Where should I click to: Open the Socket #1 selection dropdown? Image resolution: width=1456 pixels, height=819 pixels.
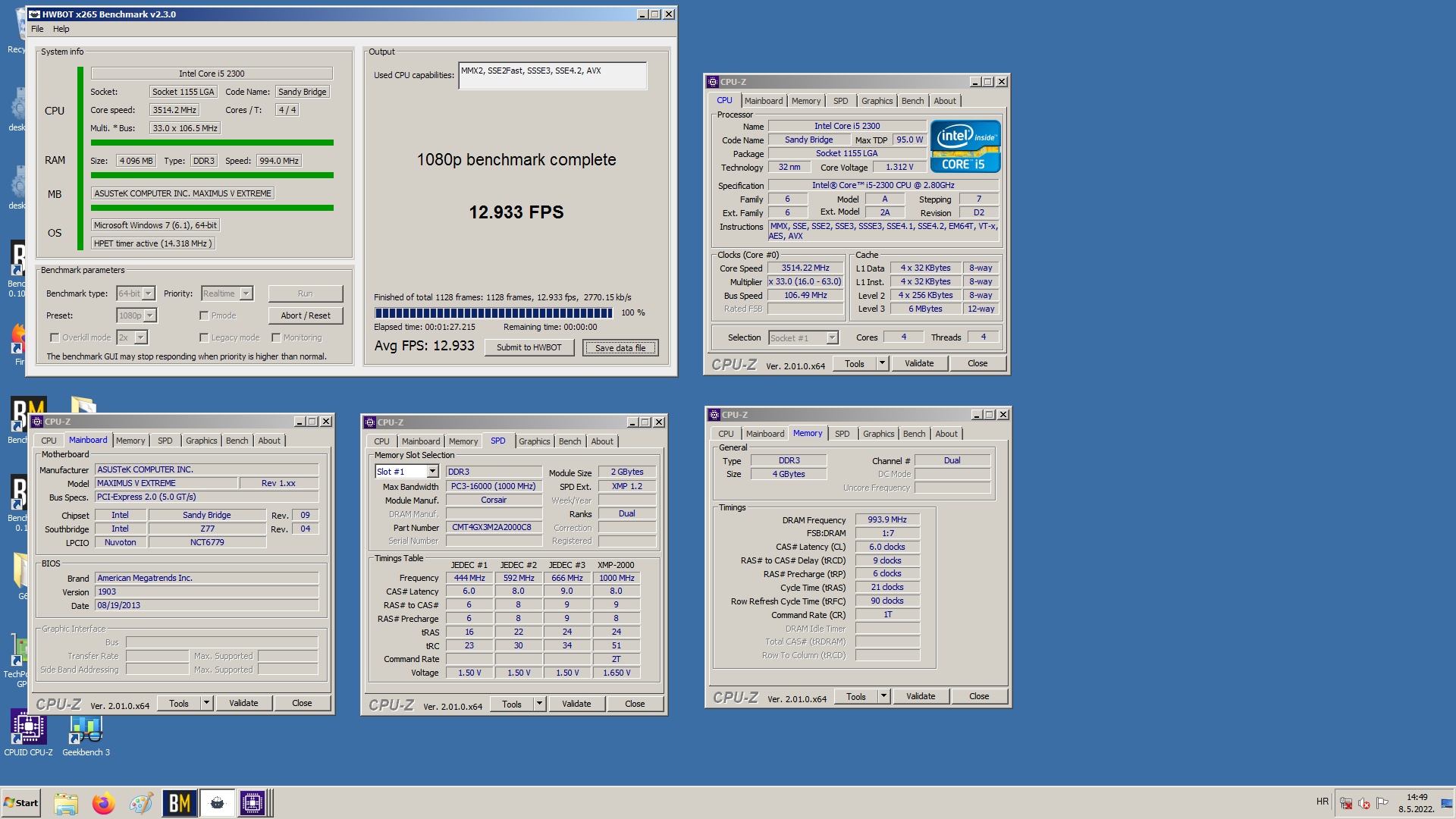coord(832,338)
